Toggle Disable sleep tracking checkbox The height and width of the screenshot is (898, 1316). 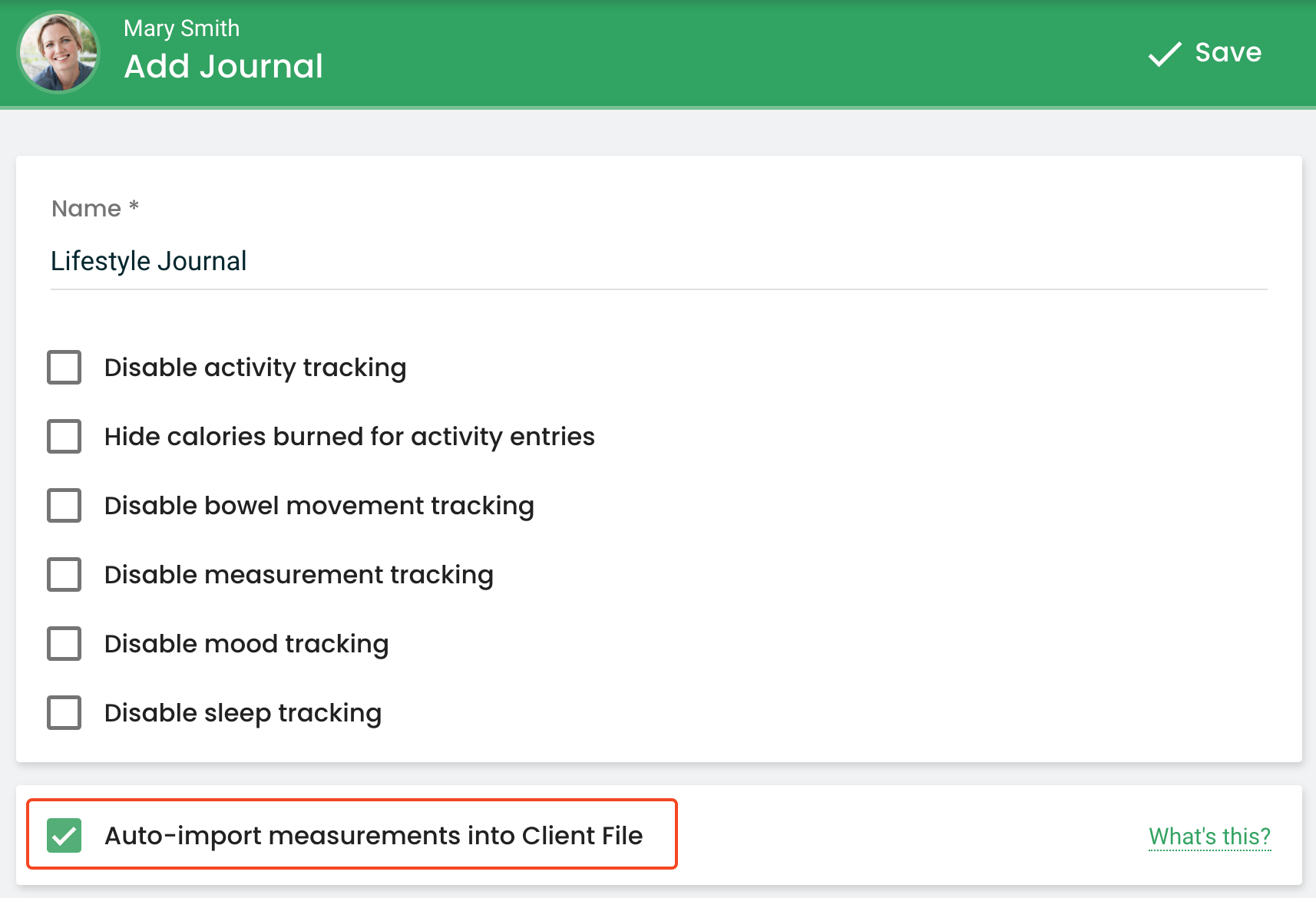click(x=64, y=713)
